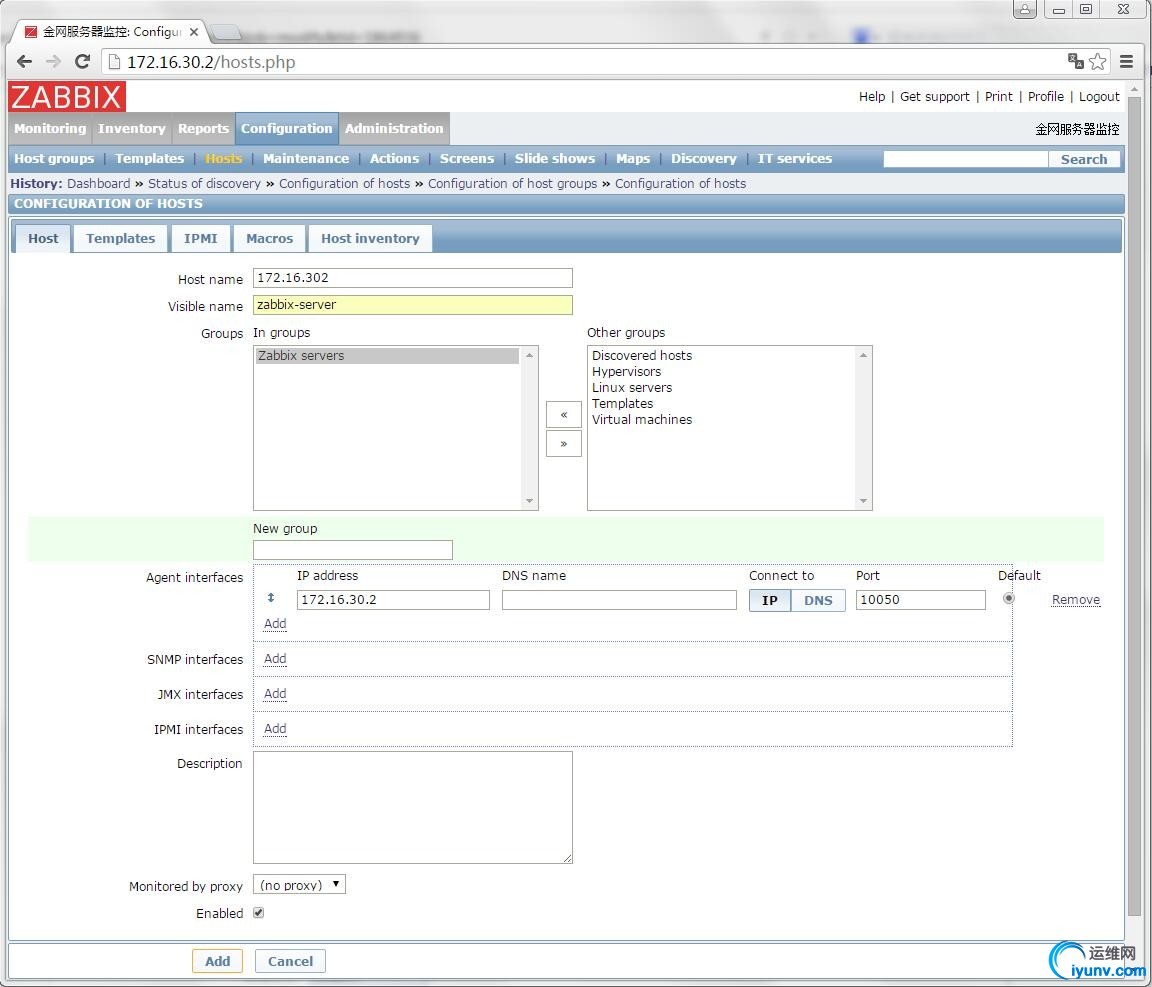Open the Monitored by proxy dropdown
The image size is (1152, 987).
[x=299, y=885]
